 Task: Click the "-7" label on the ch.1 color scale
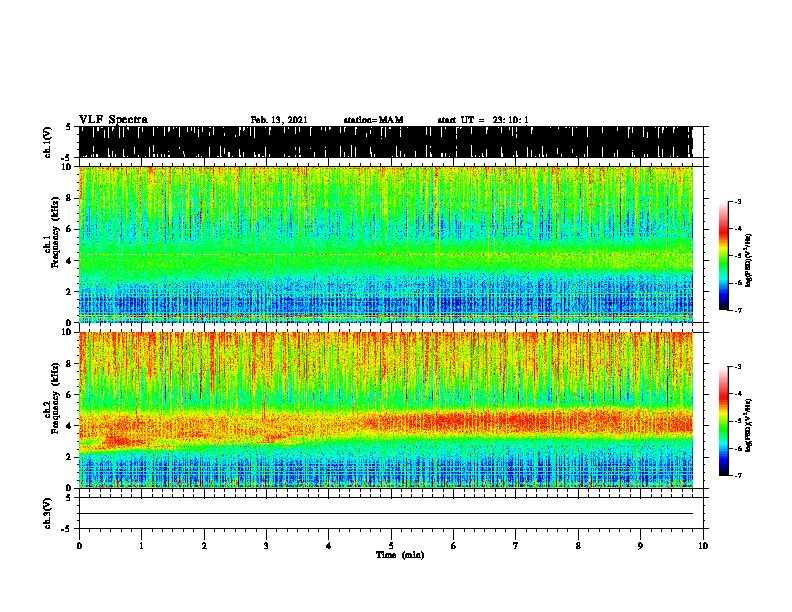click(738, 310)
